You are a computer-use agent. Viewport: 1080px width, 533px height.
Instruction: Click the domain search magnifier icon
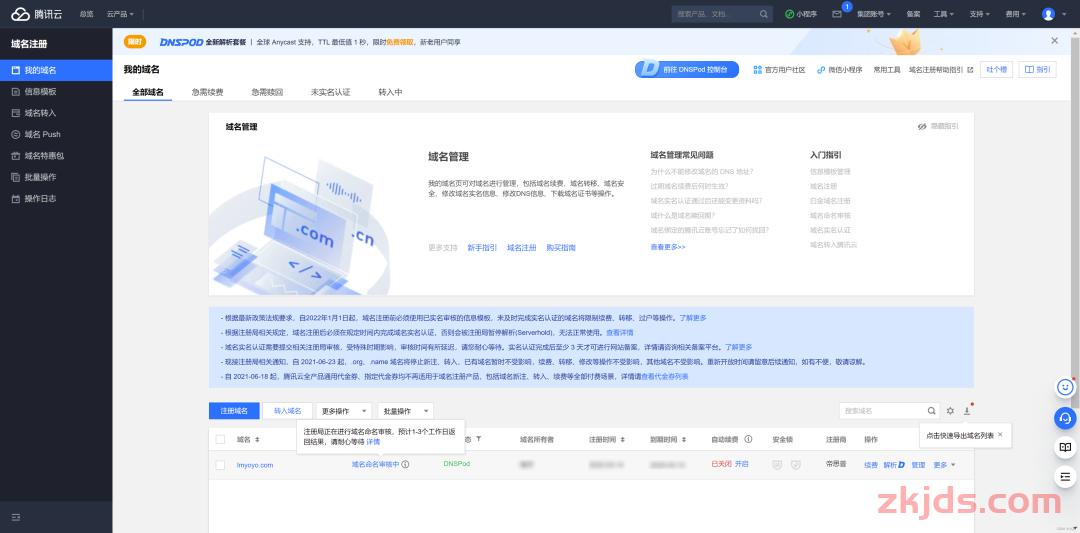click(x=932, y=411)
